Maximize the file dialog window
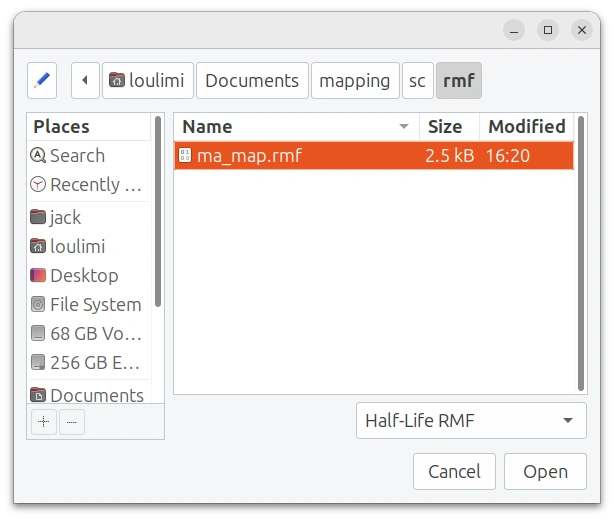Viewport: 614px width, 520px height. pos(548,30)
